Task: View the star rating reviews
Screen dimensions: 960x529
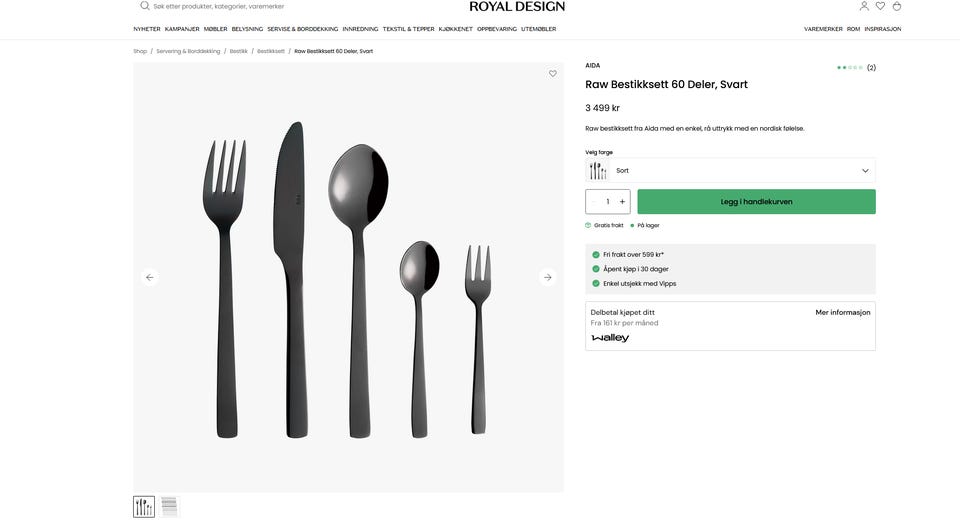Action: pyautogui.click(x=857, y=67)
